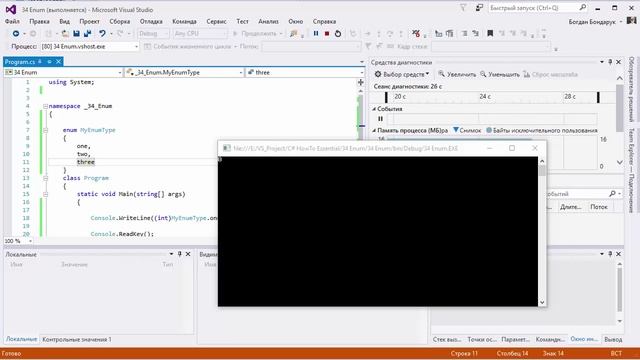Pause the events timeline in diagnostics
The image size is (640, 360).
(380, 119)
